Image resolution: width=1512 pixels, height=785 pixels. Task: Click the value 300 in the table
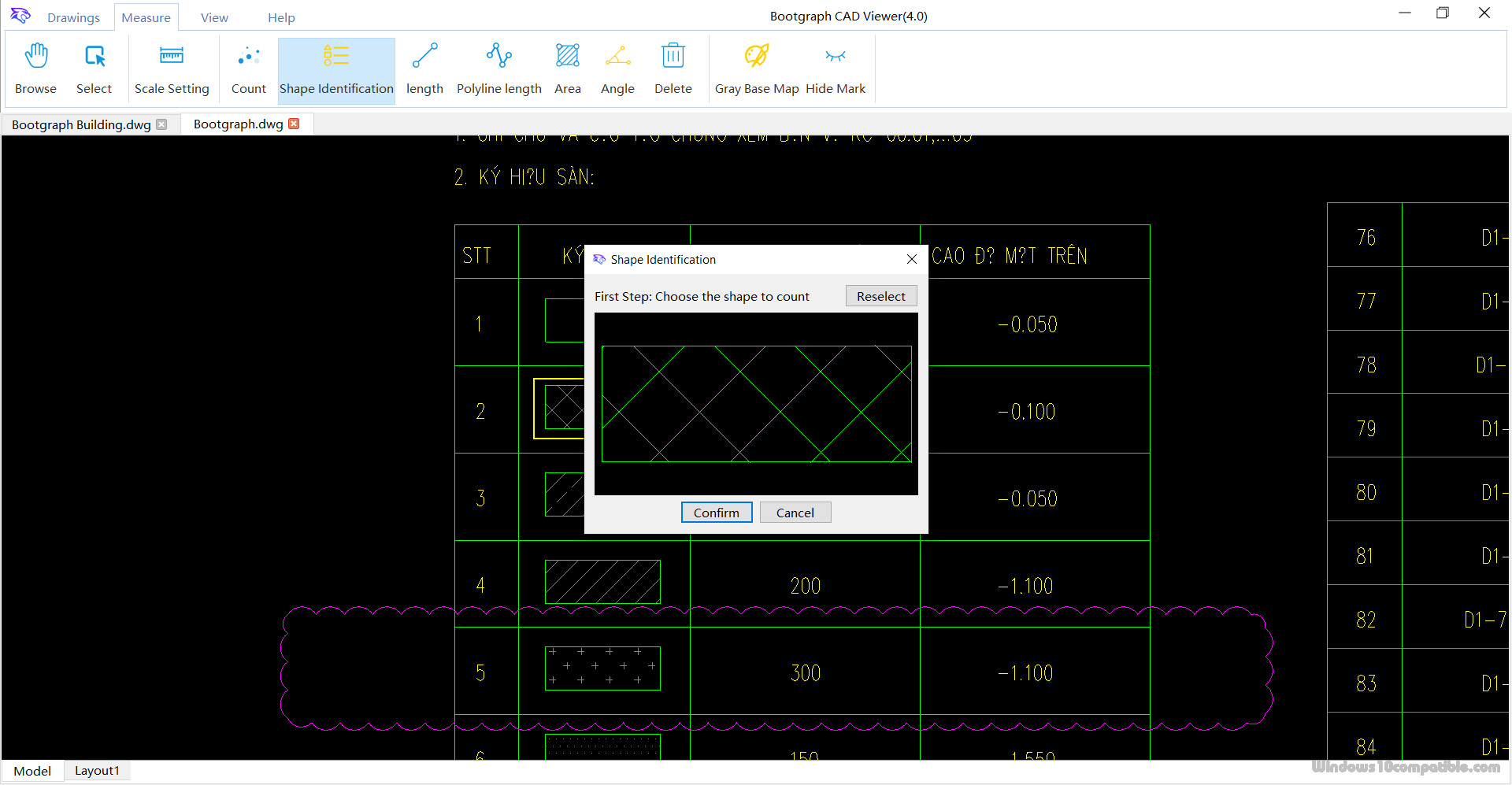click(805, 673)
